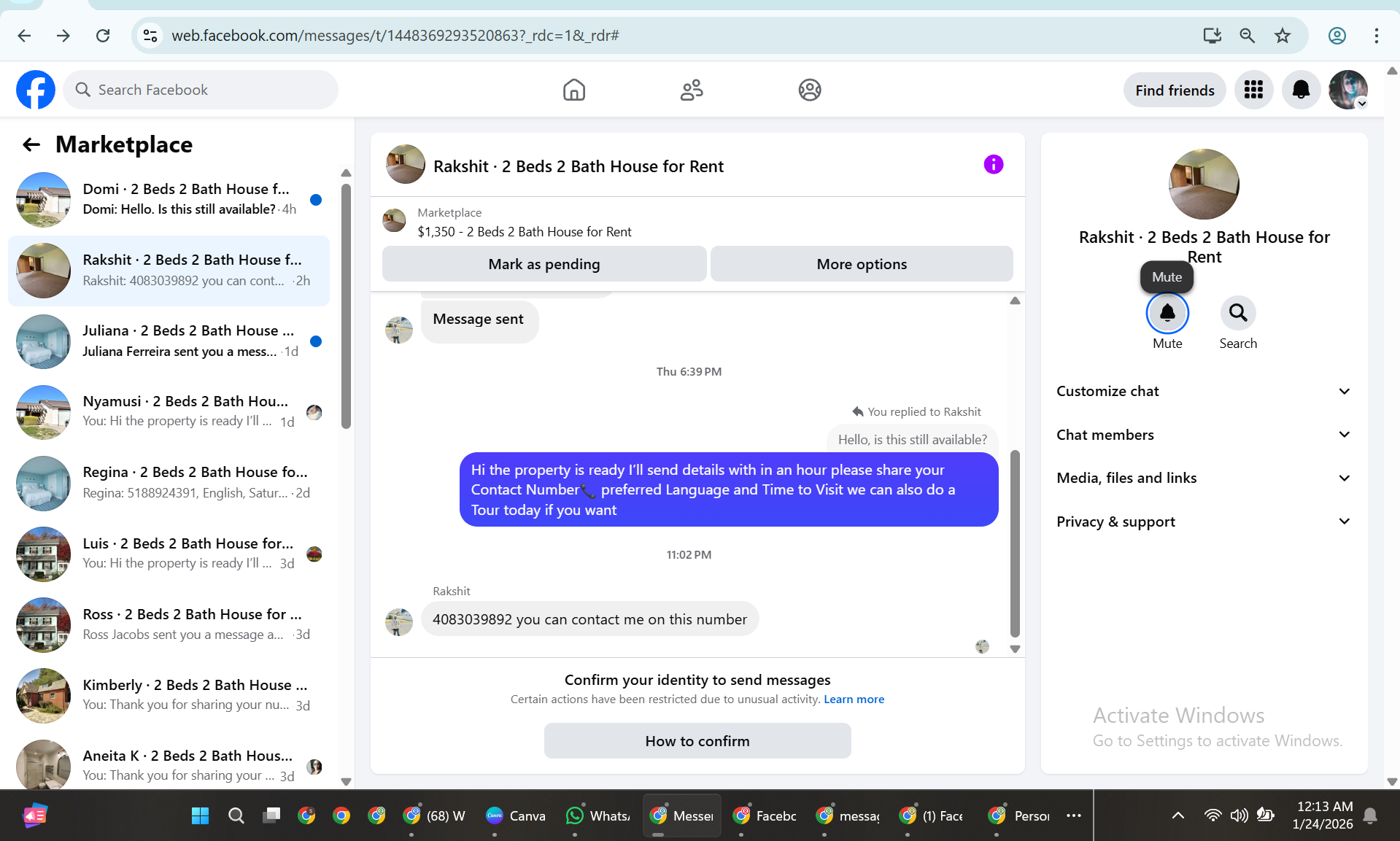Open the taskbar overflow three dots

[1074, 815]
